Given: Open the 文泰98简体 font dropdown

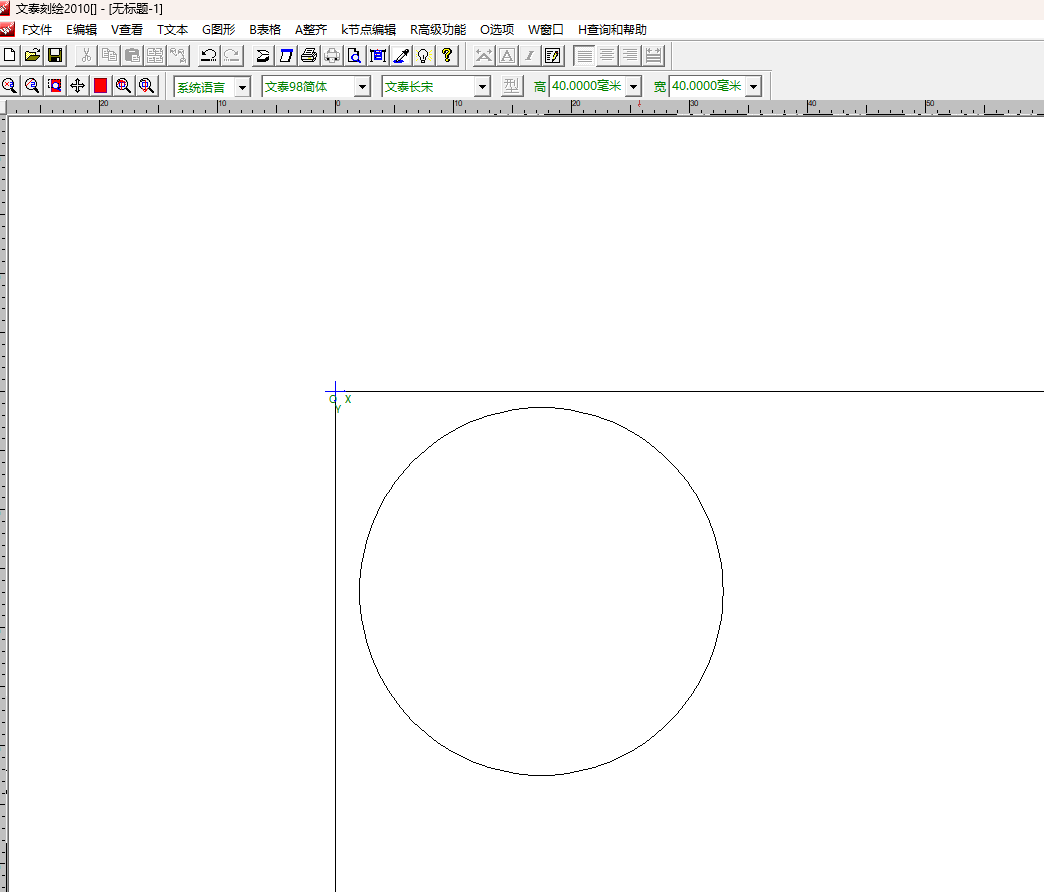Looking at the screenshot, I should pyautogui.click(x=362, y=87).
